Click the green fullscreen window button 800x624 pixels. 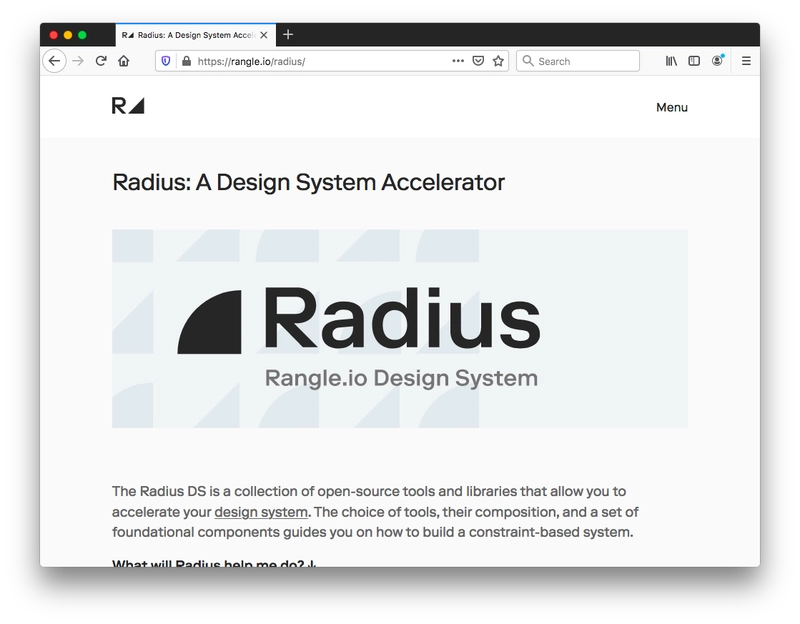pos(82,35)
